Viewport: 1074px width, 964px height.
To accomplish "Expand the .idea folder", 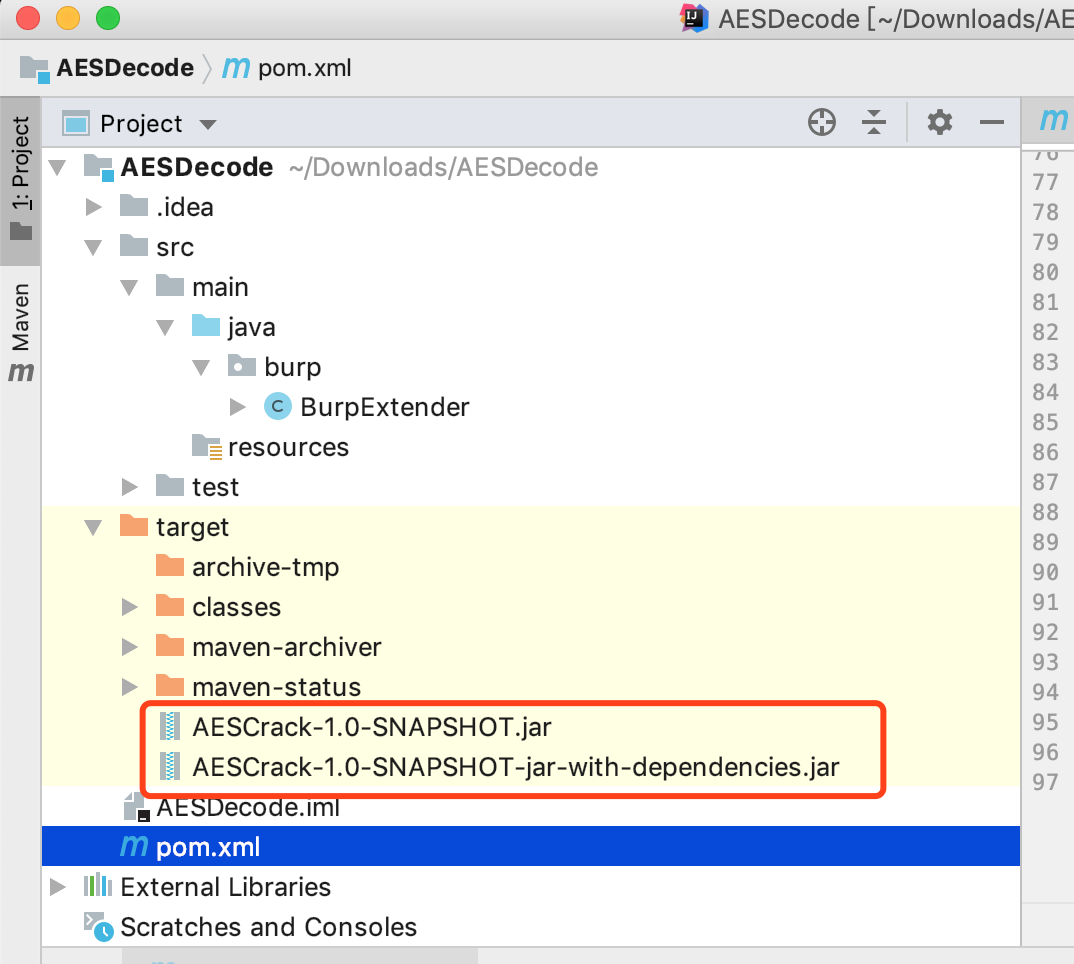I will click(x=93, y=207).
